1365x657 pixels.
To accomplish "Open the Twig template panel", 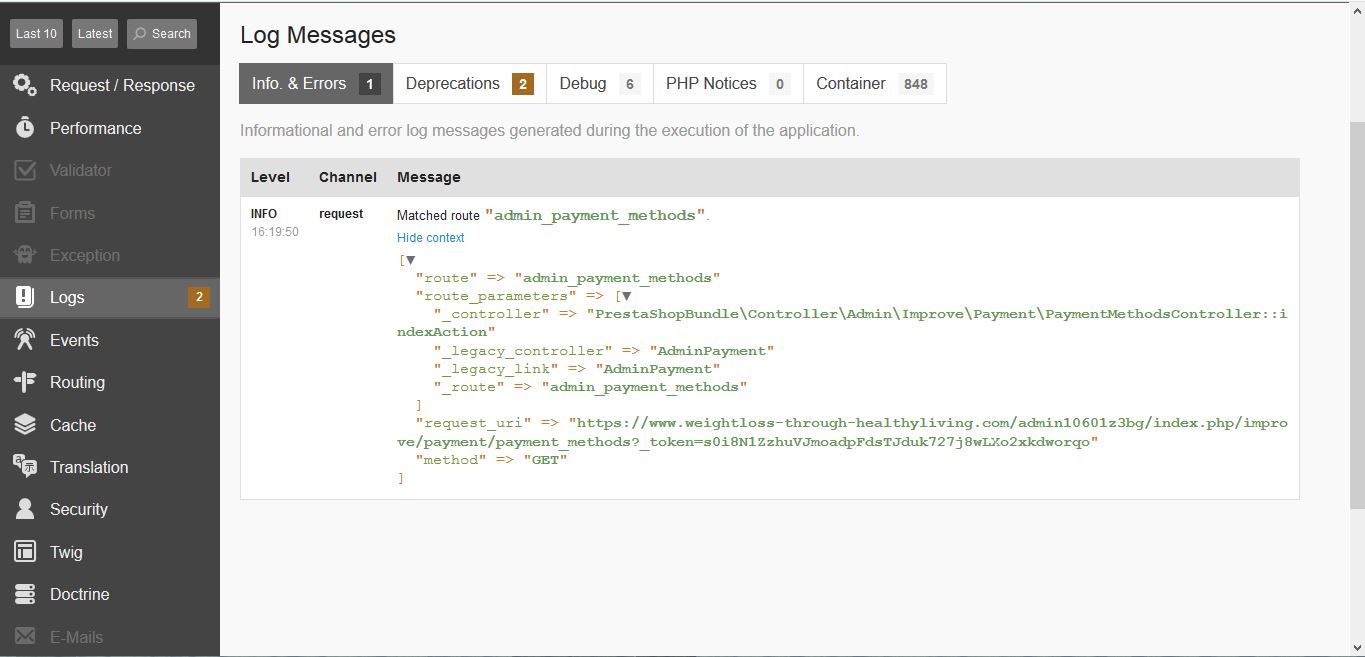I will (x=65, y=552).
